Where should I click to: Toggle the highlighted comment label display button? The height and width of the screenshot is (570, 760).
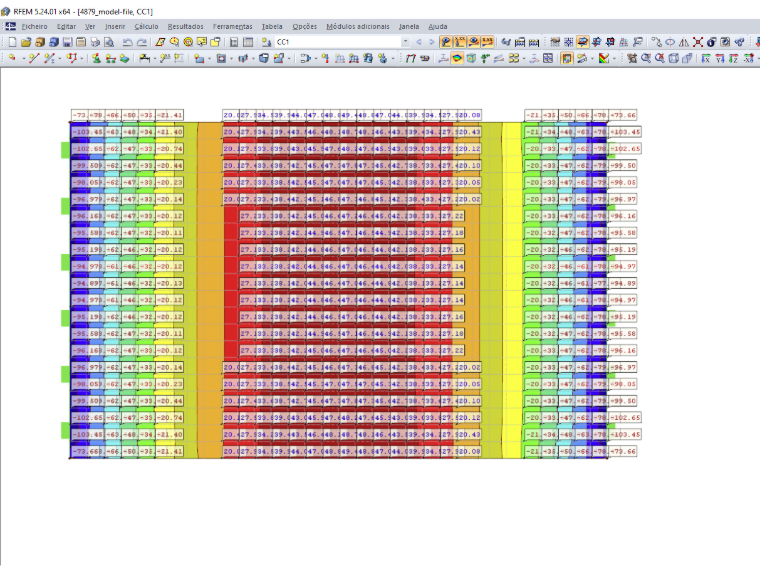(x=583, y=42)
